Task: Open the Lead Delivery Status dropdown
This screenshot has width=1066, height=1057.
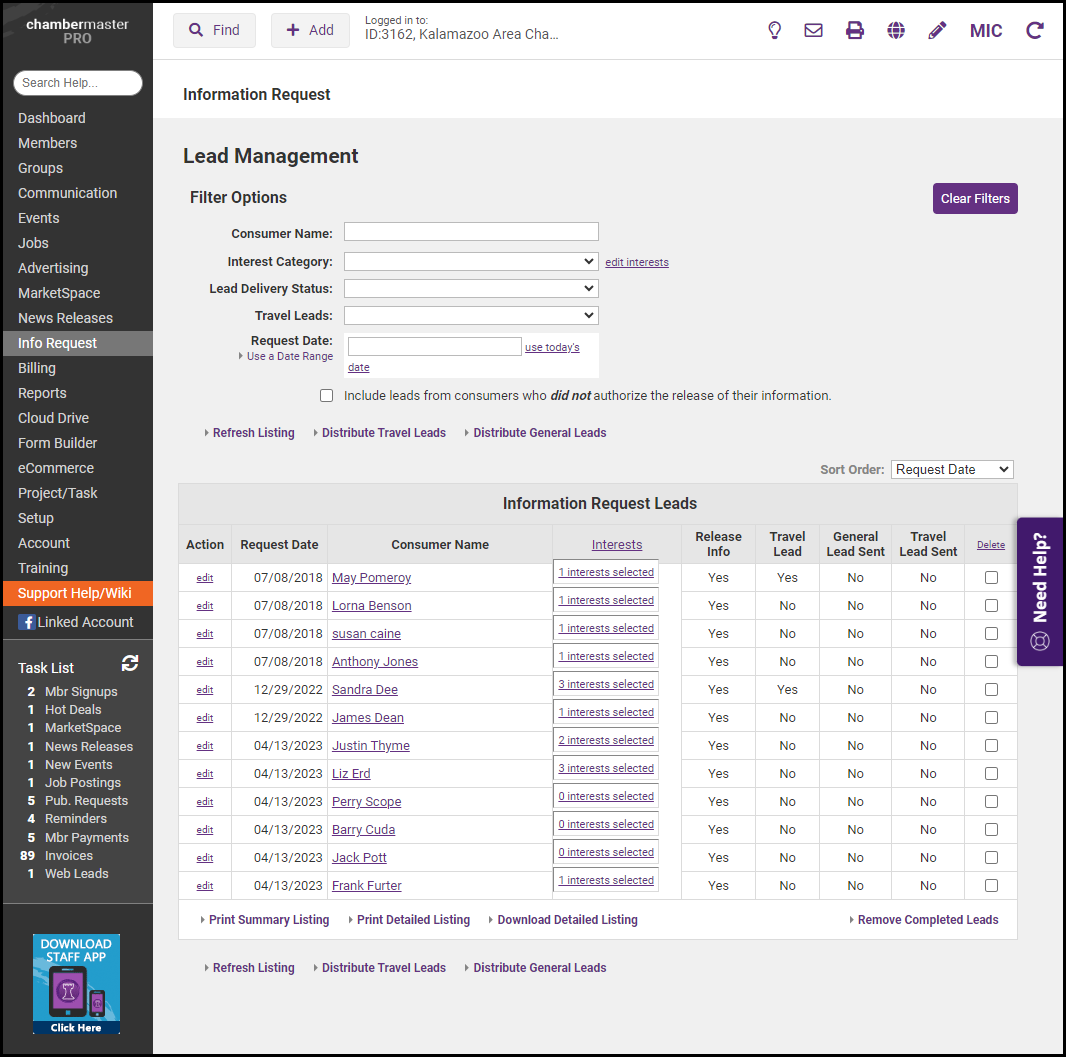Action: (x=471, y=288)
